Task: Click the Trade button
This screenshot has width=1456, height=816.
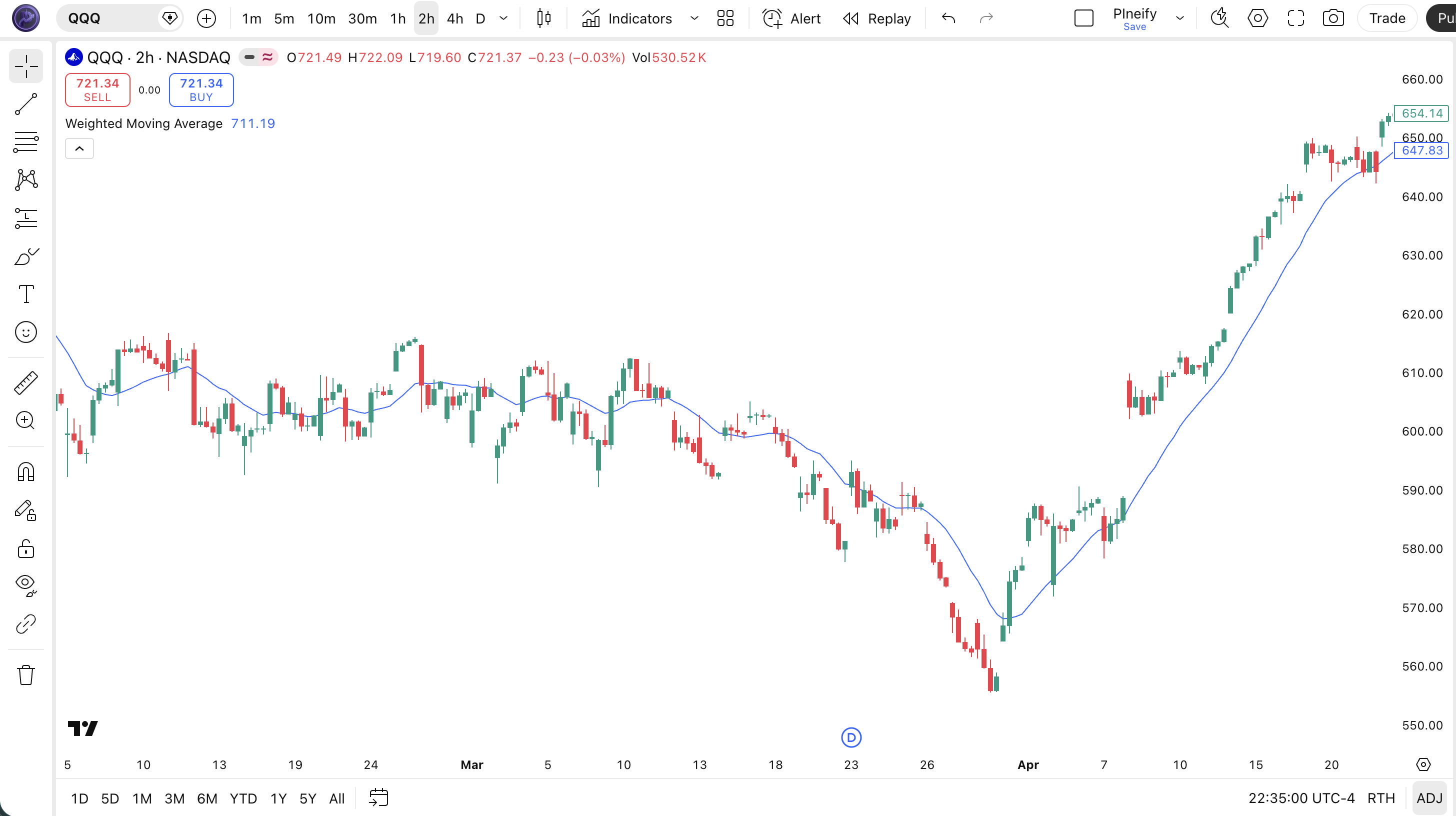Action: tap(1387, 18)
